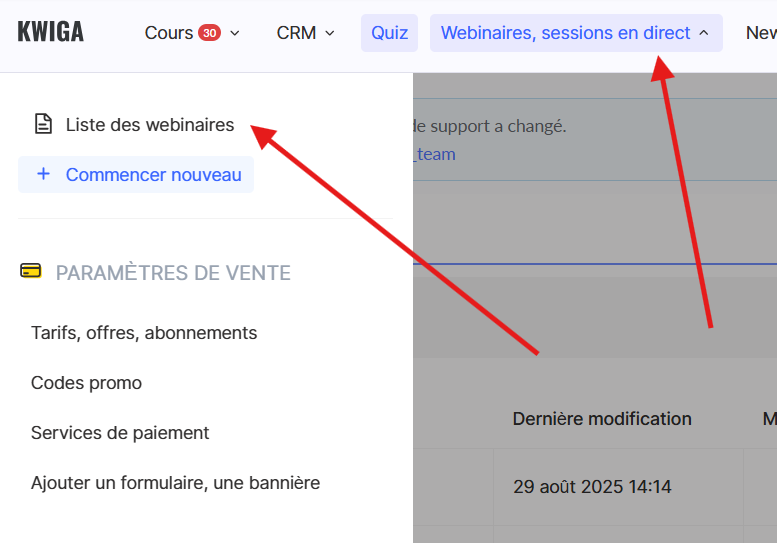This screenshot has height=543, width=777.
Task: Open the Codes promo entry
Action: click(x=86, y=383)
